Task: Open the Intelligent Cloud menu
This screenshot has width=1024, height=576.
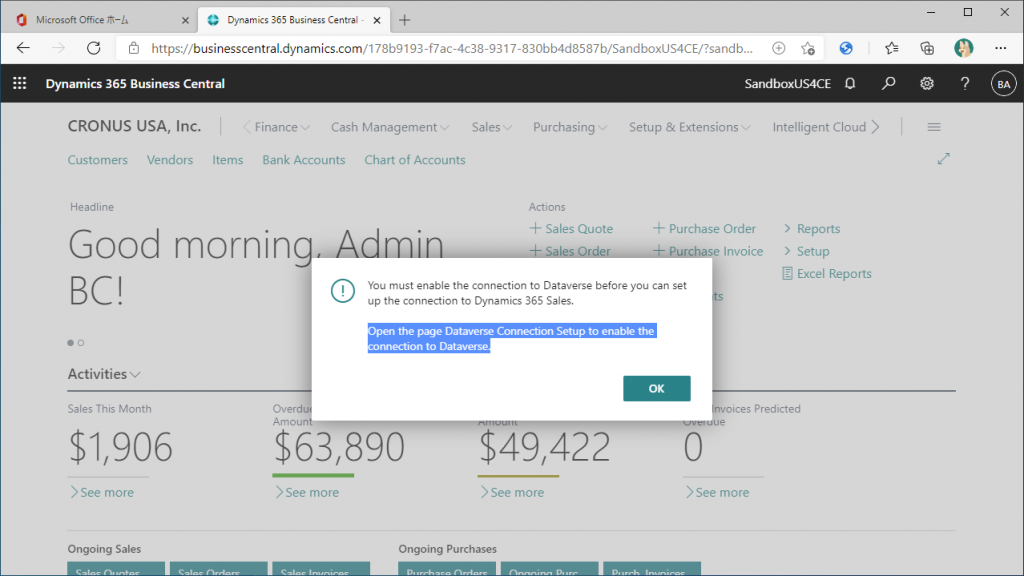Action: (819, 127)
